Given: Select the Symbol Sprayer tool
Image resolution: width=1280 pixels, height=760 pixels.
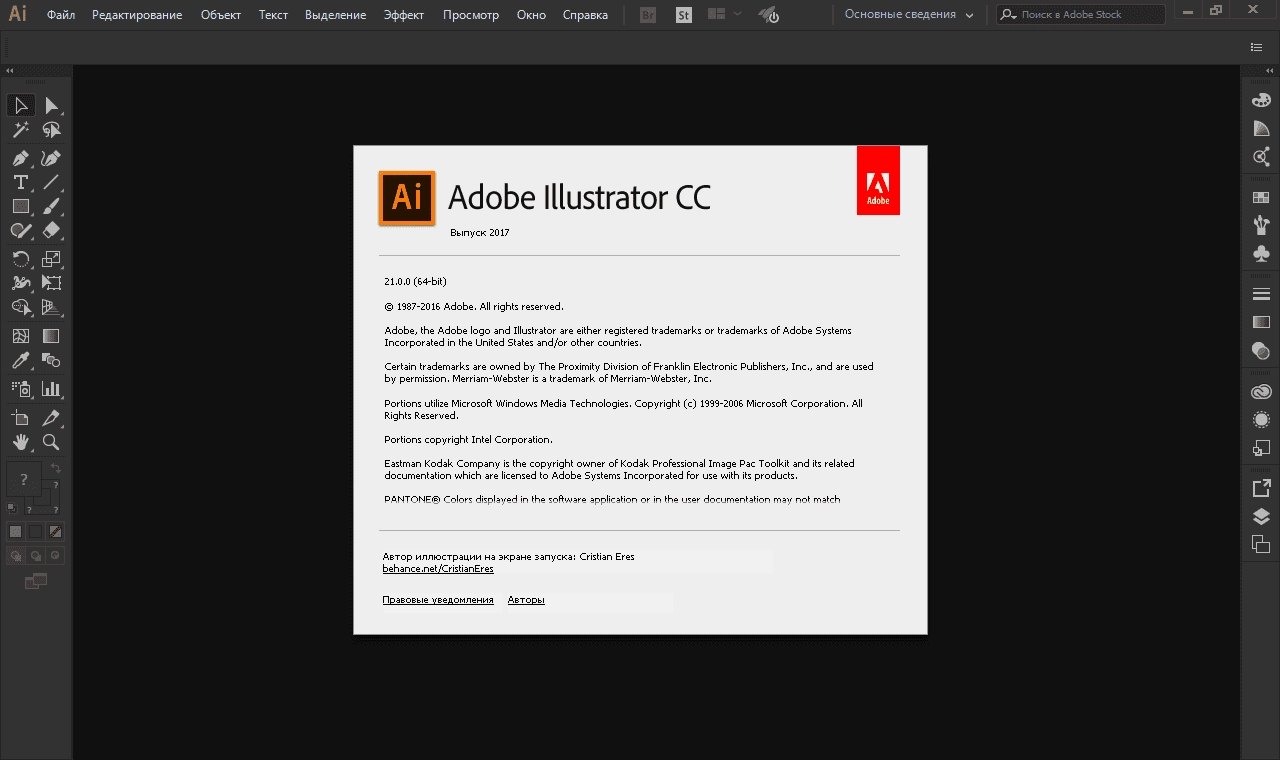Looking at the screenshot, I should (x=20, y=389).
